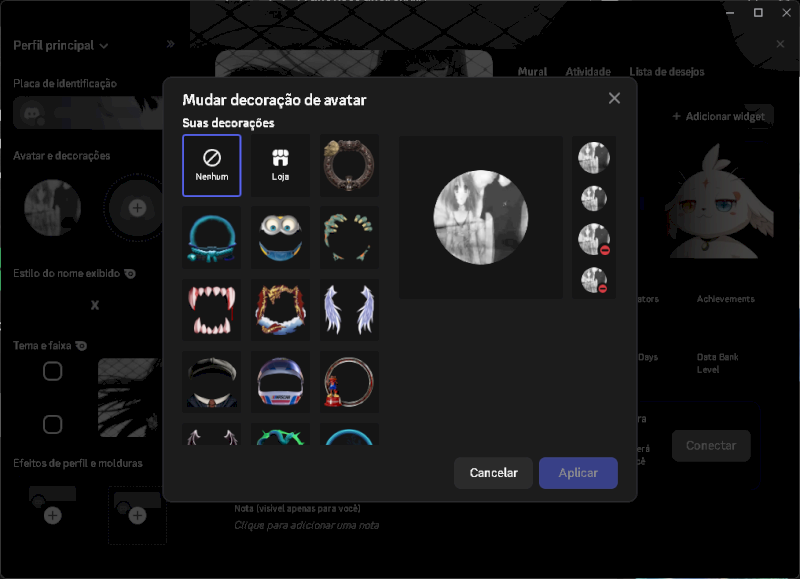Choose the teal glowing ring decoration
Viewport: 800px width, 579px height.
coord(212,238)
